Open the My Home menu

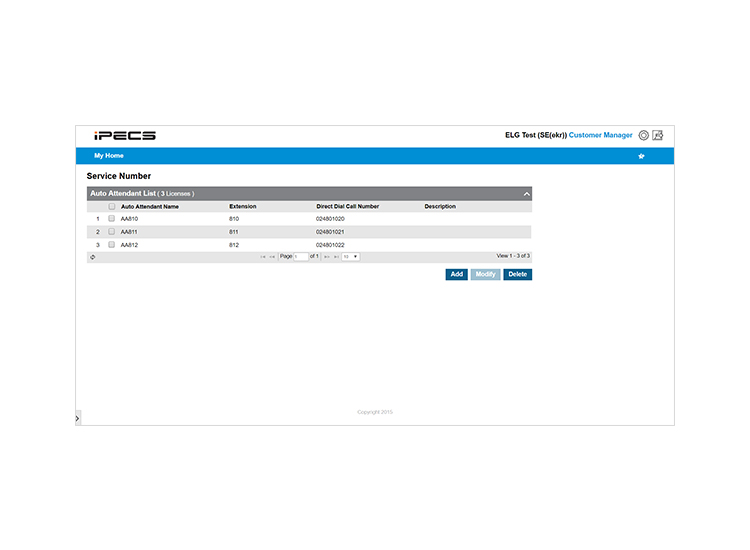(x=109, y=156)
